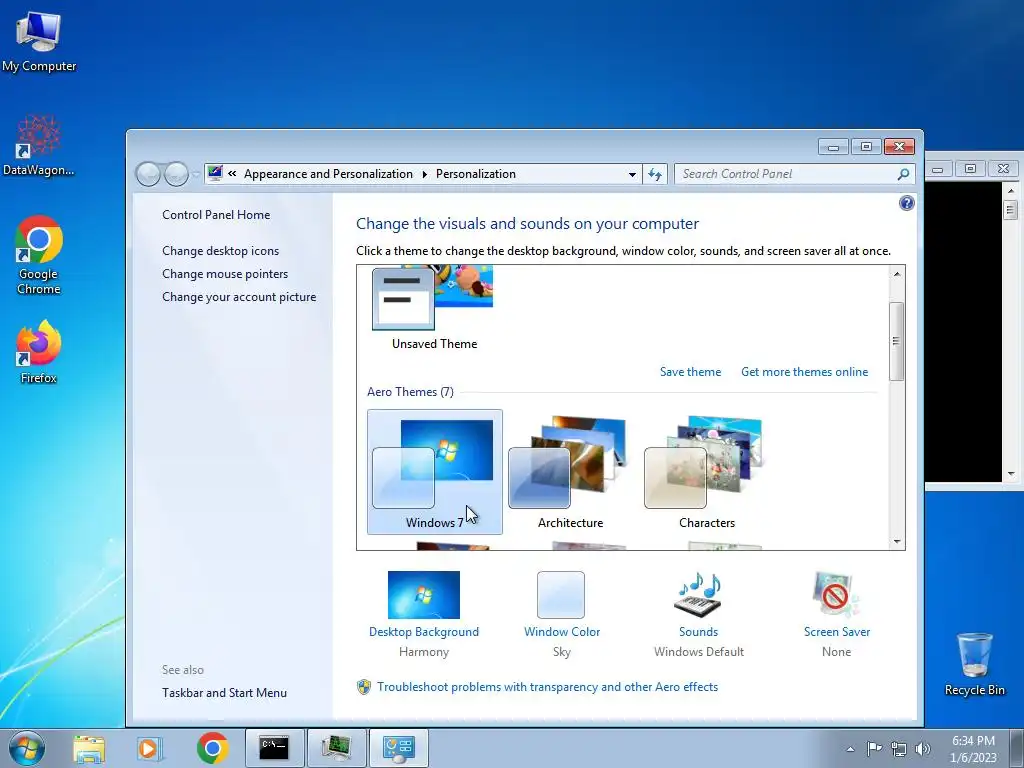Image resolution: width=1024 pixels, height=768 pixels.
Task: Open Sounds settings icon
Action: point(698,595)
